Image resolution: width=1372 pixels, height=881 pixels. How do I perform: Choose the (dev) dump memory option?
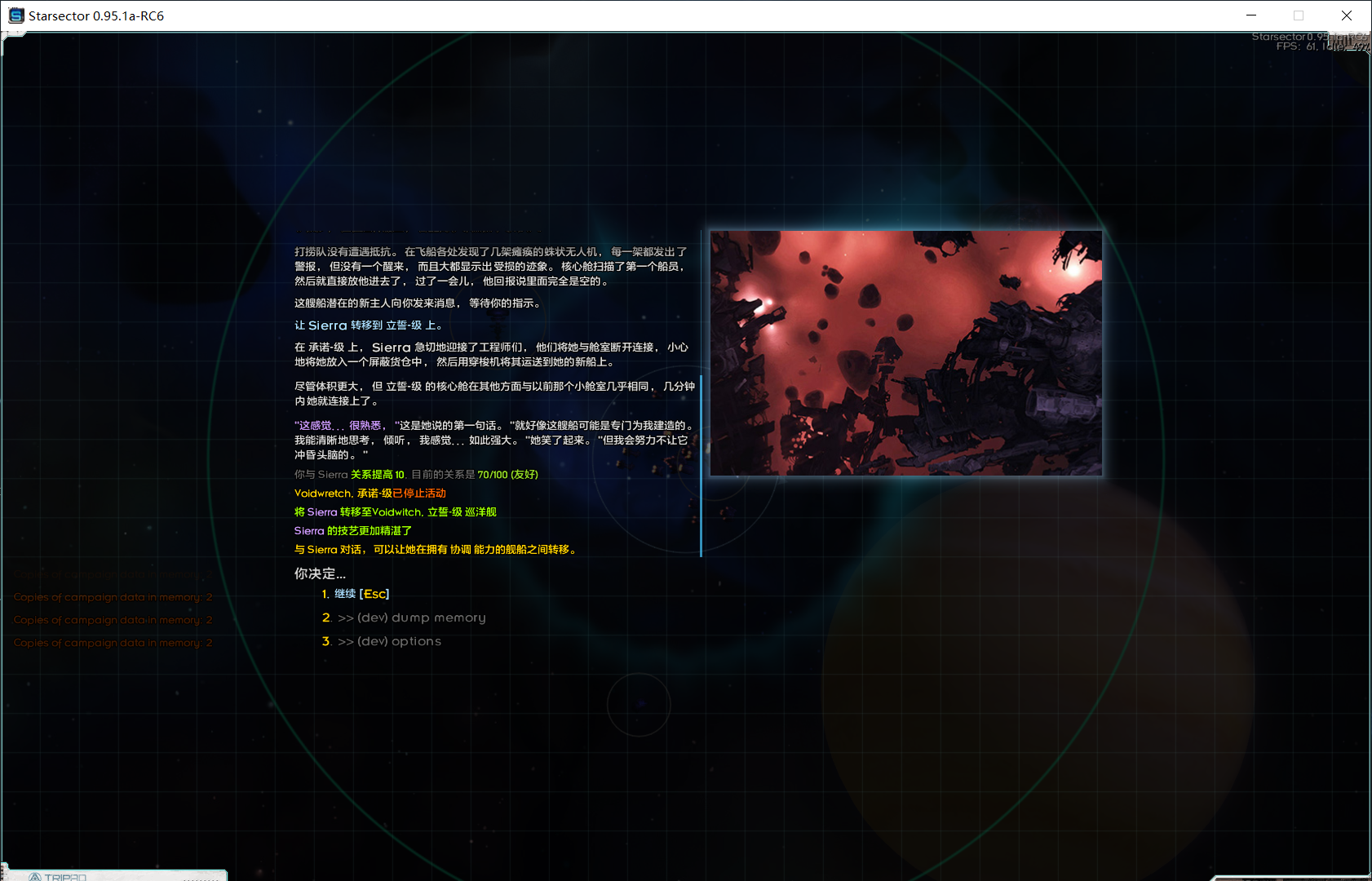(x=411, y=618)
